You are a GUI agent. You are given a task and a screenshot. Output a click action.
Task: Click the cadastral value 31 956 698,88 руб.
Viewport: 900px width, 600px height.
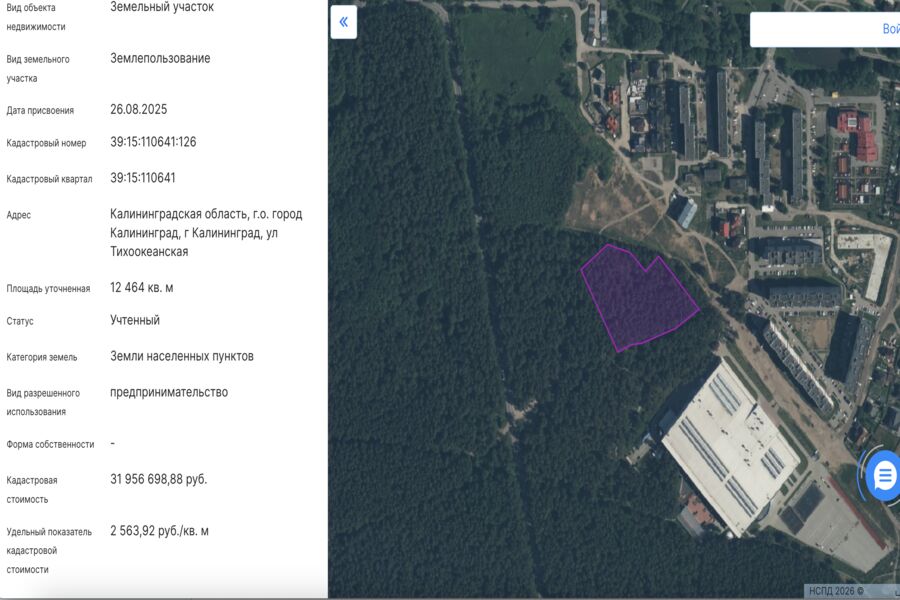(x=158, y=479)
